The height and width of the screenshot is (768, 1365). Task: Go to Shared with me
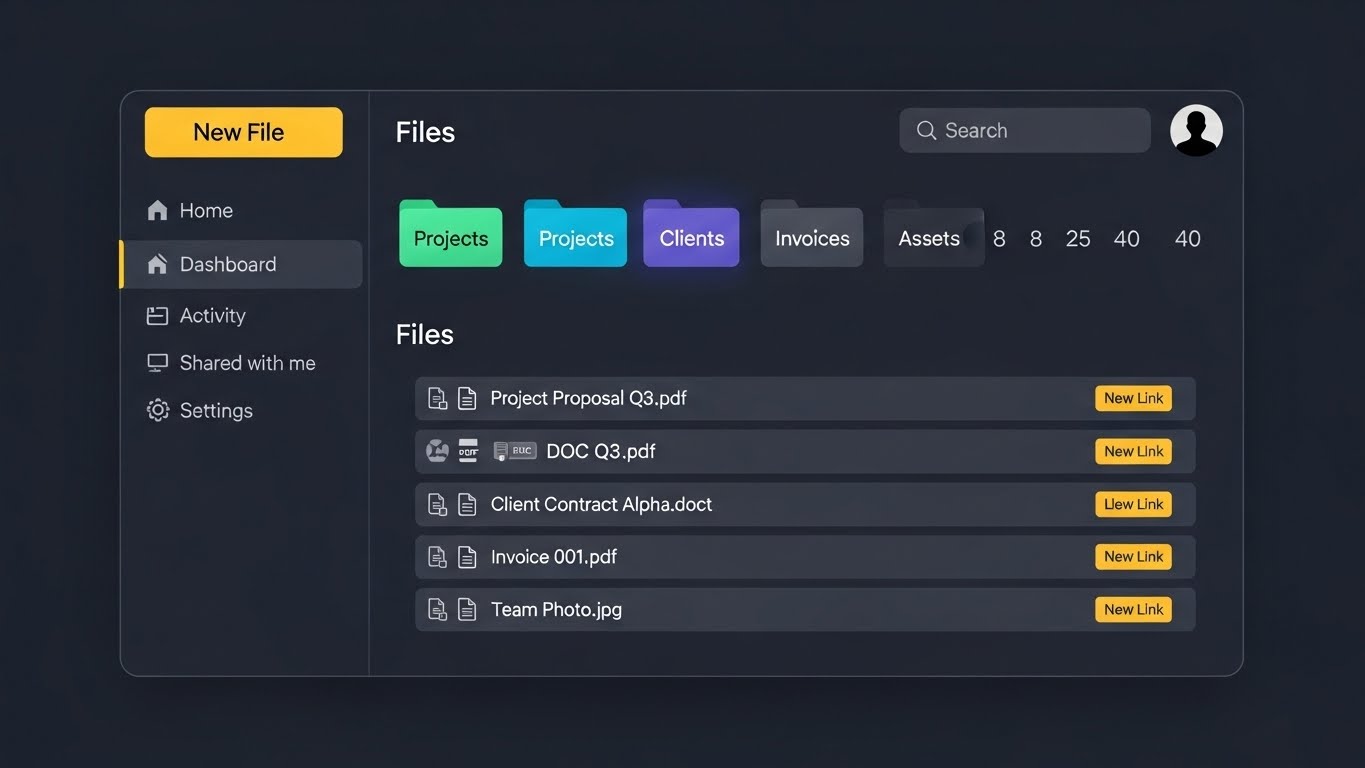[247, 363]
